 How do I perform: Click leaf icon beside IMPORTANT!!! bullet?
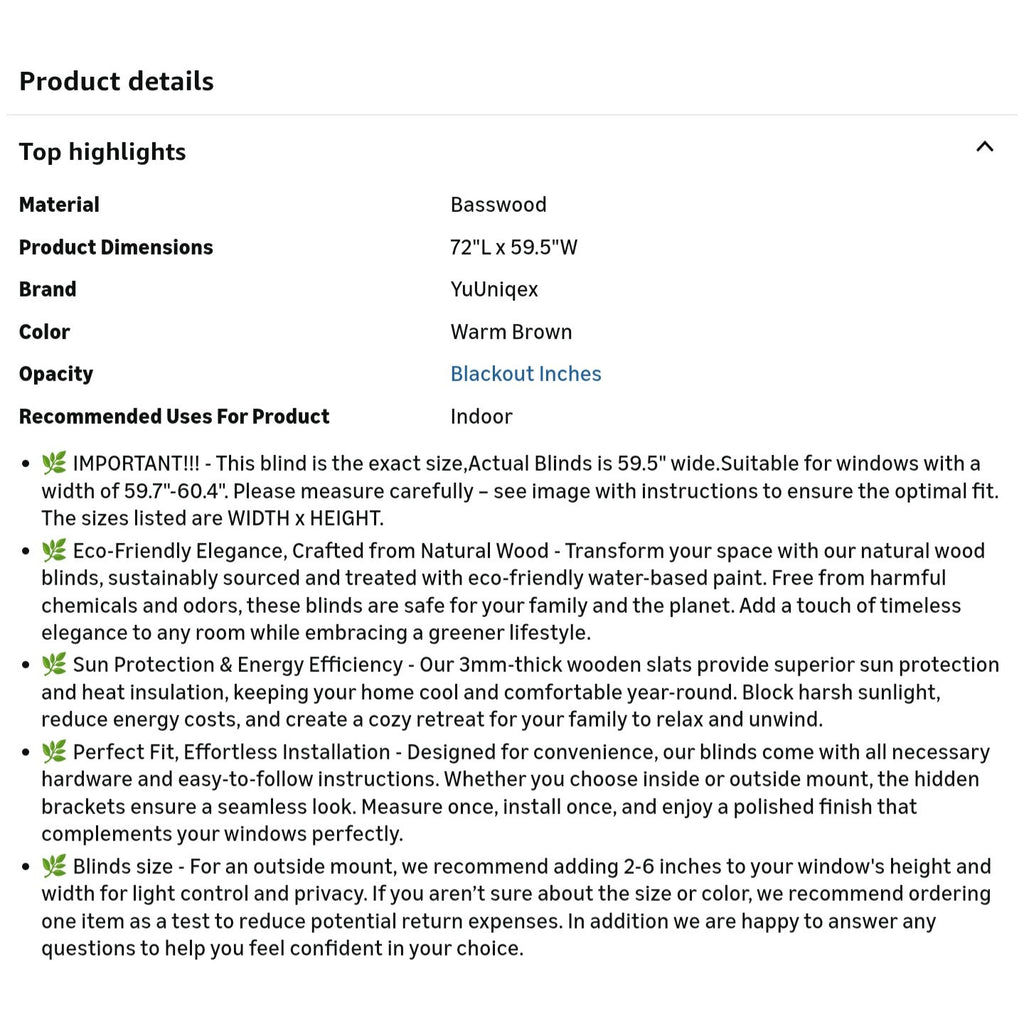click(54, 462)
